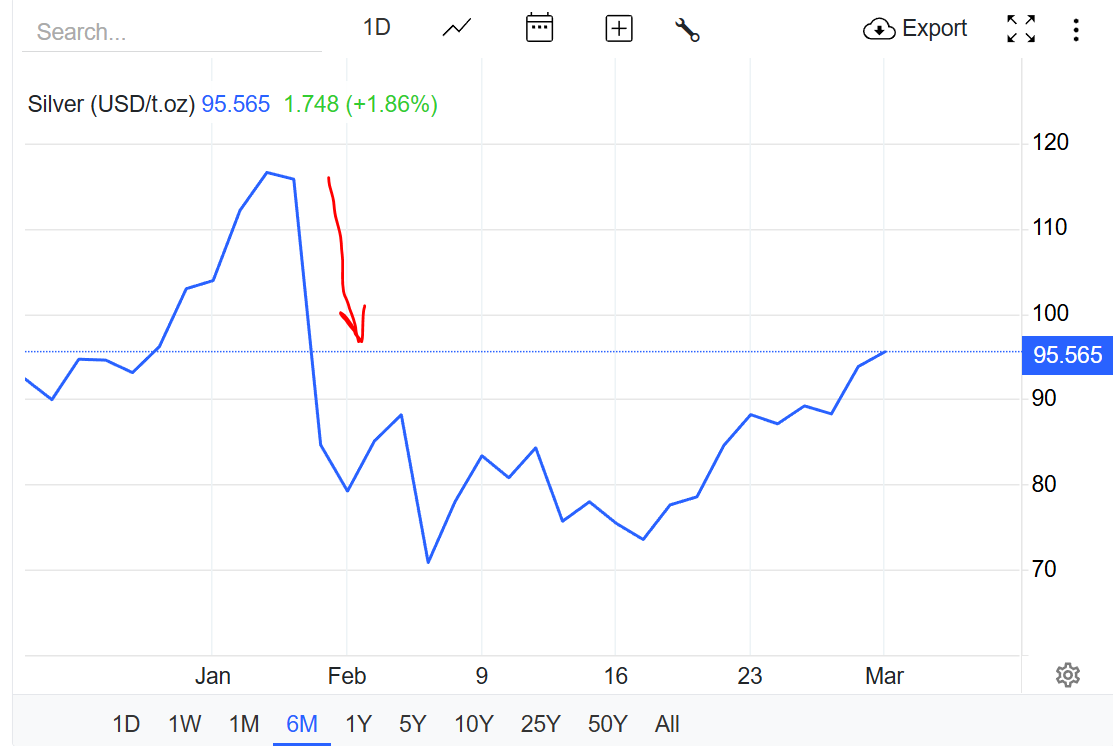Toggle fullscreen chart view
This screenshot has width=1113, height=746.
[x=1021, y=29]
